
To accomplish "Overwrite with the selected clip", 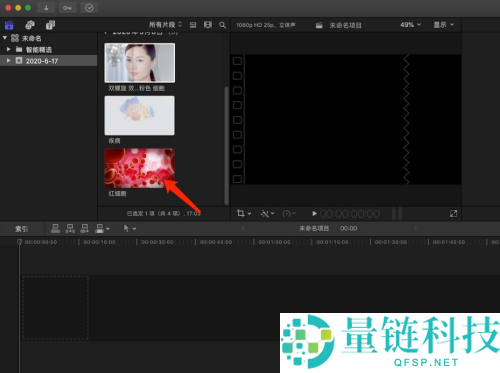I will point(99,228).
